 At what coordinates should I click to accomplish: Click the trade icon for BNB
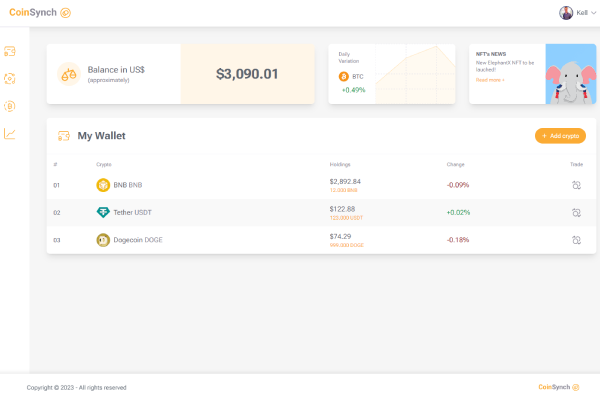coord(576,185)
